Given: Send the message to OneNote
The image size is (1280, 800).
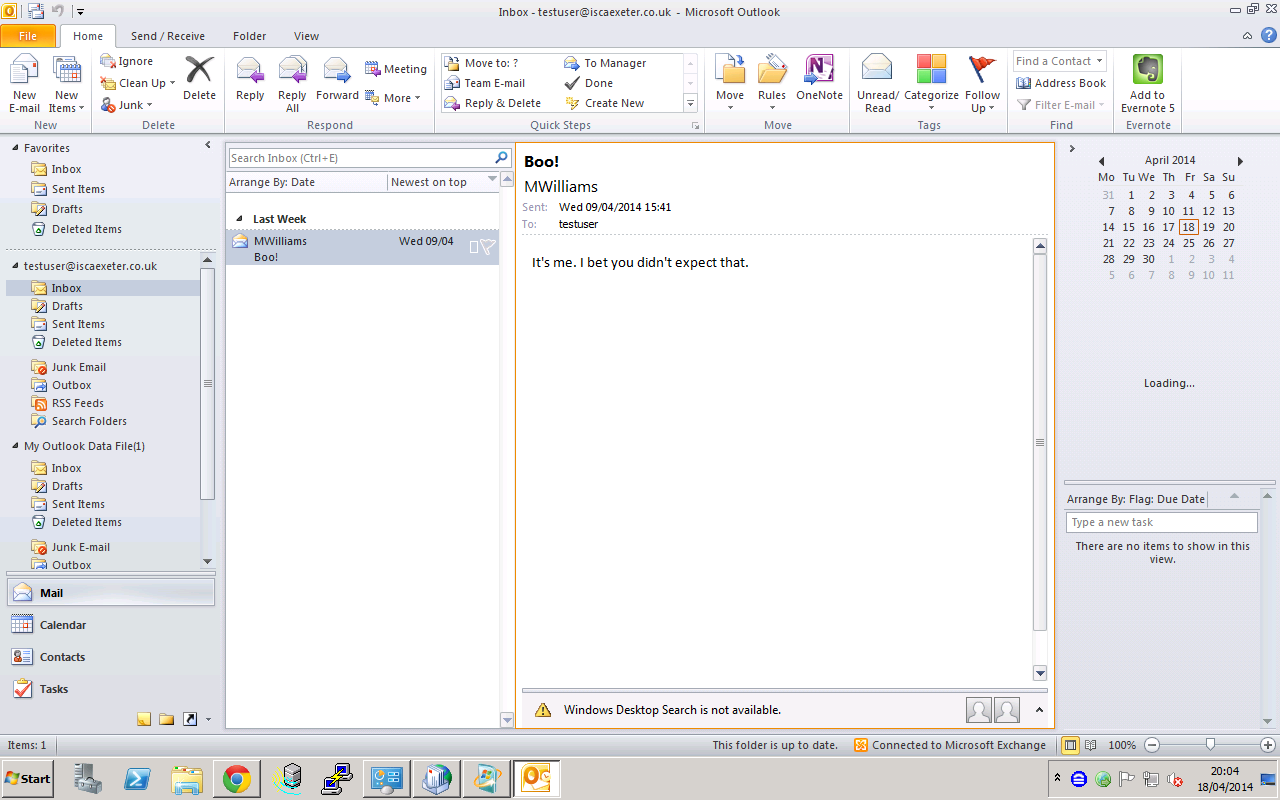Looking at the screenshot, I should click(819, 78).
